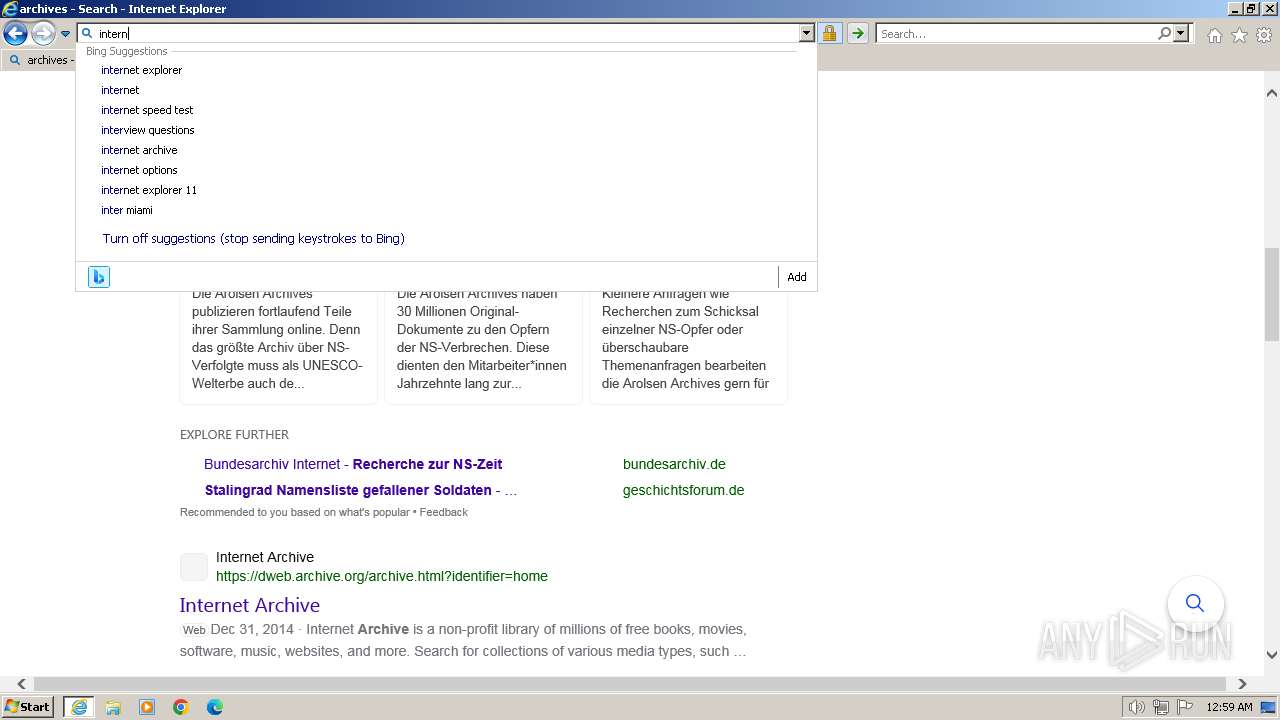Launch Microsoft Edge from the taskbar

pos(215,707)
